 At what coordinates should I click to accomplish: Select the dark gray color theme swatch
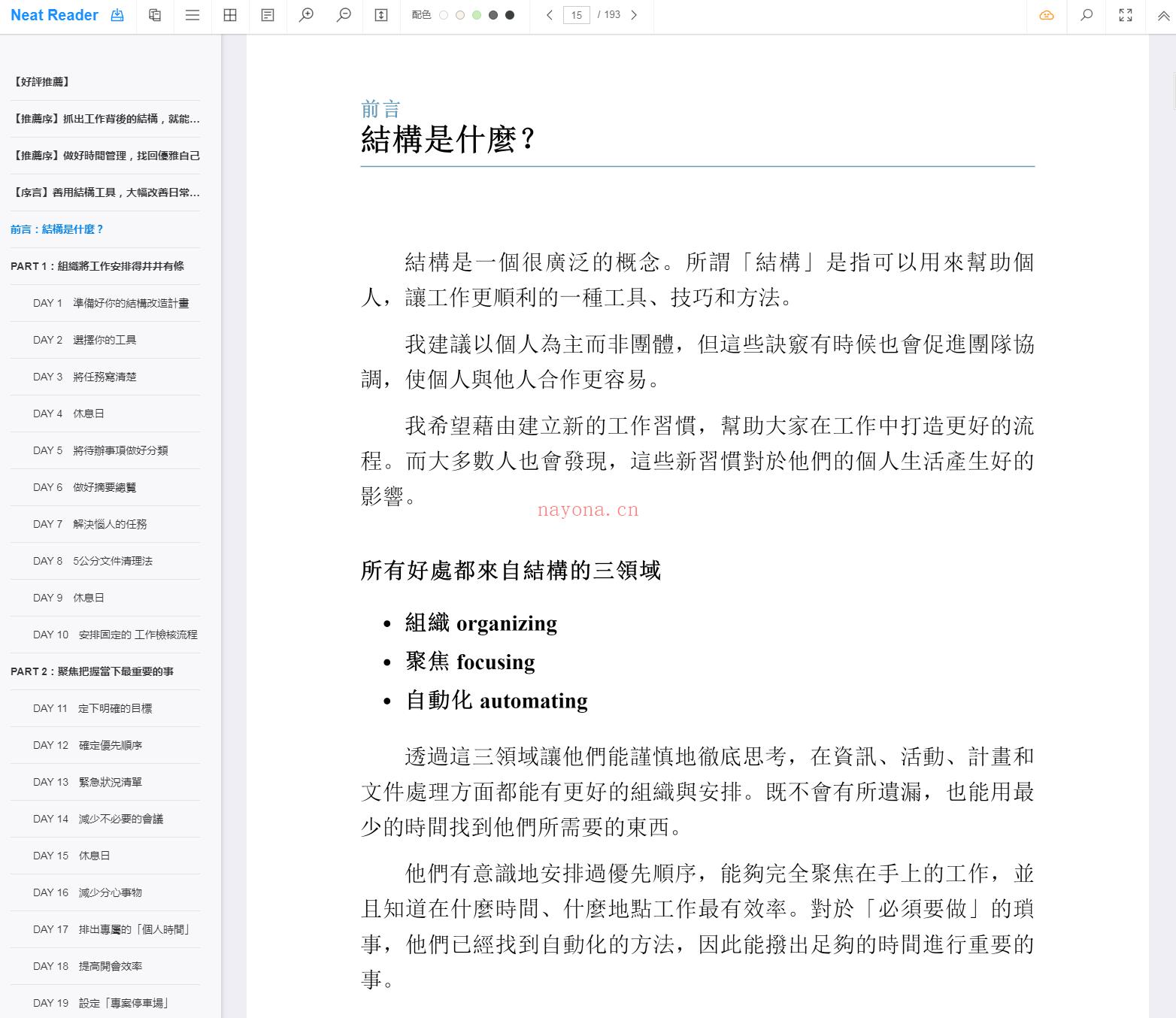[x=493, y=15]
